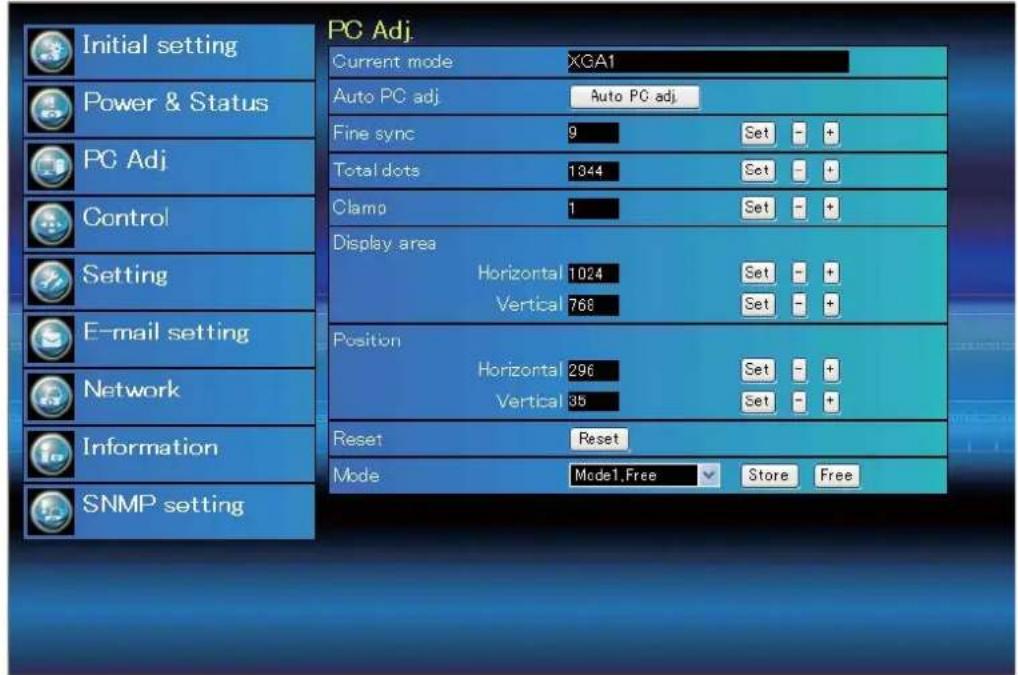Screen dimensions: 1018x675
Task: Click the Control sidebar icon
Action: [x=51, y=223]
